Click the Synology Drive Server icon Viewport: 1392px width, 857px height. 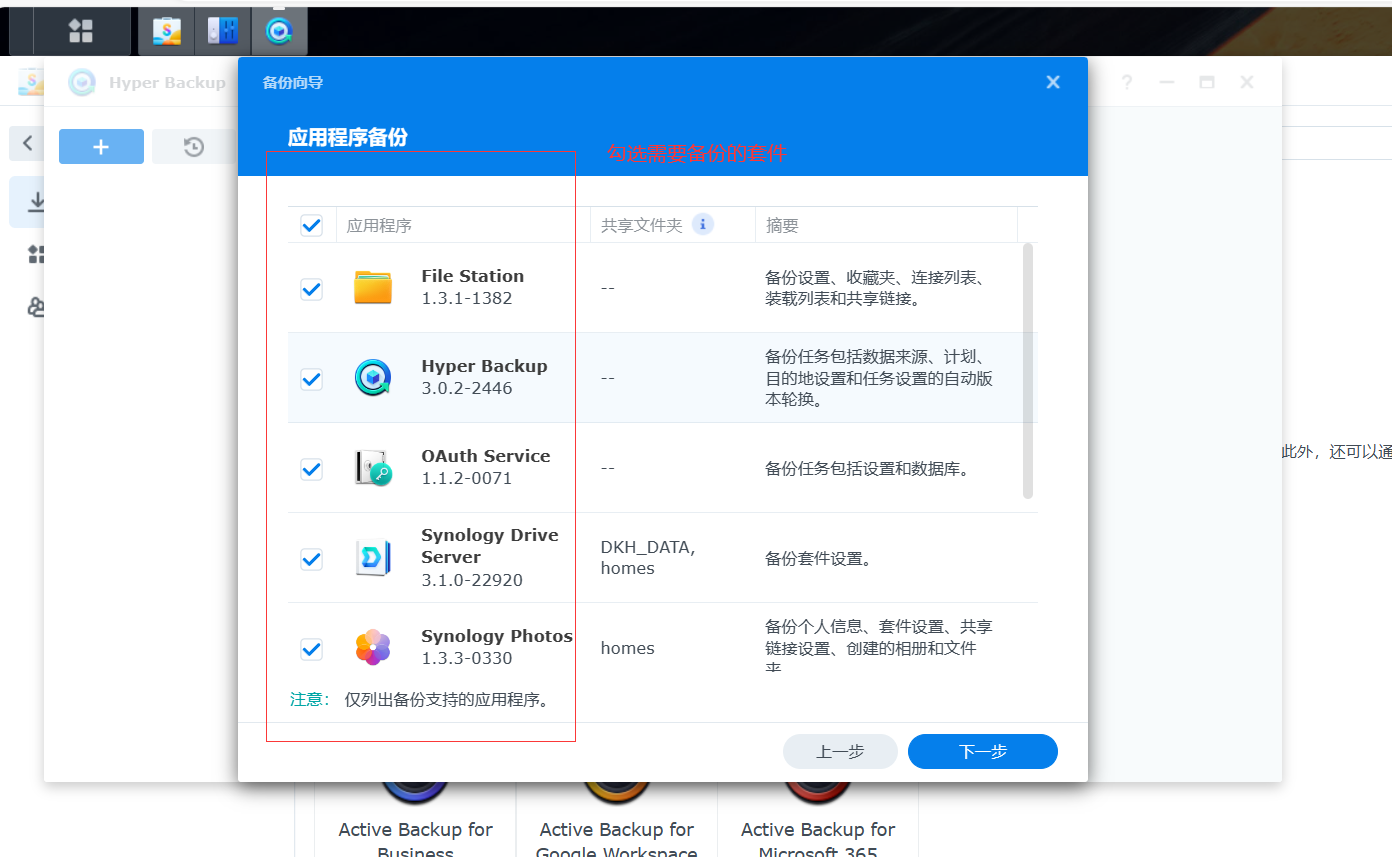coord(373,558)
